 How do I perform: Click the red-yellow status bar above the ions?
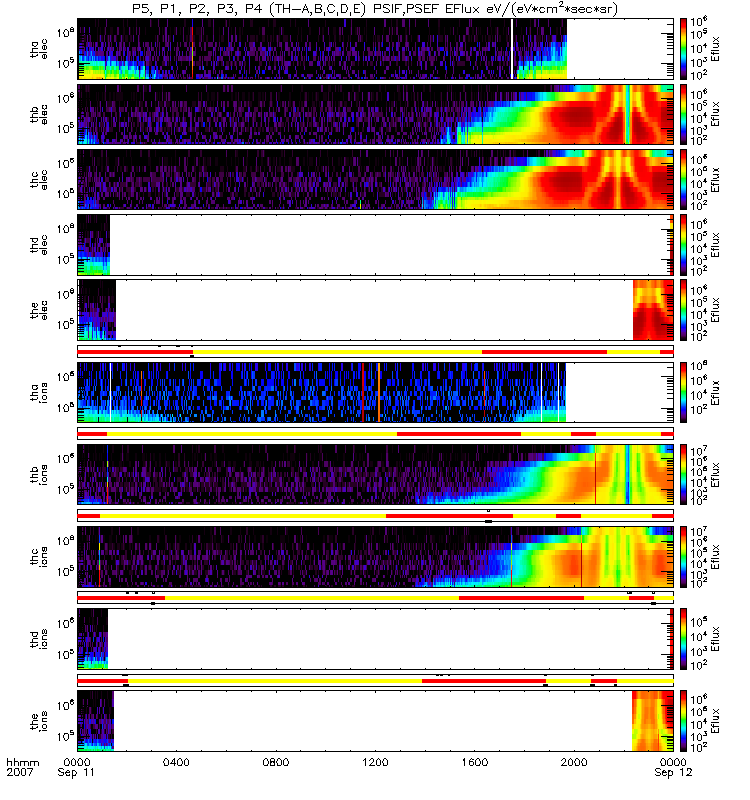pyautogui.click(x=376, y=681)
